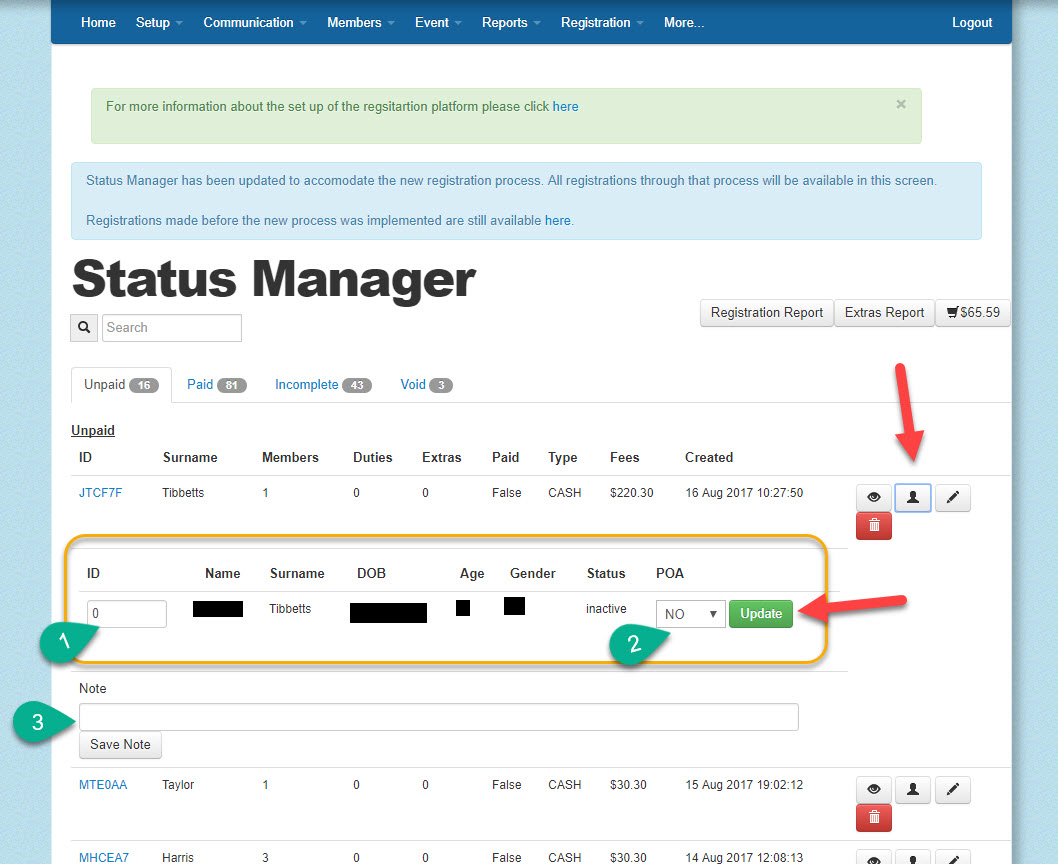Click Taylor surname cell
The width and height of the screenshot is (1058, 864).
coord(177,785)
